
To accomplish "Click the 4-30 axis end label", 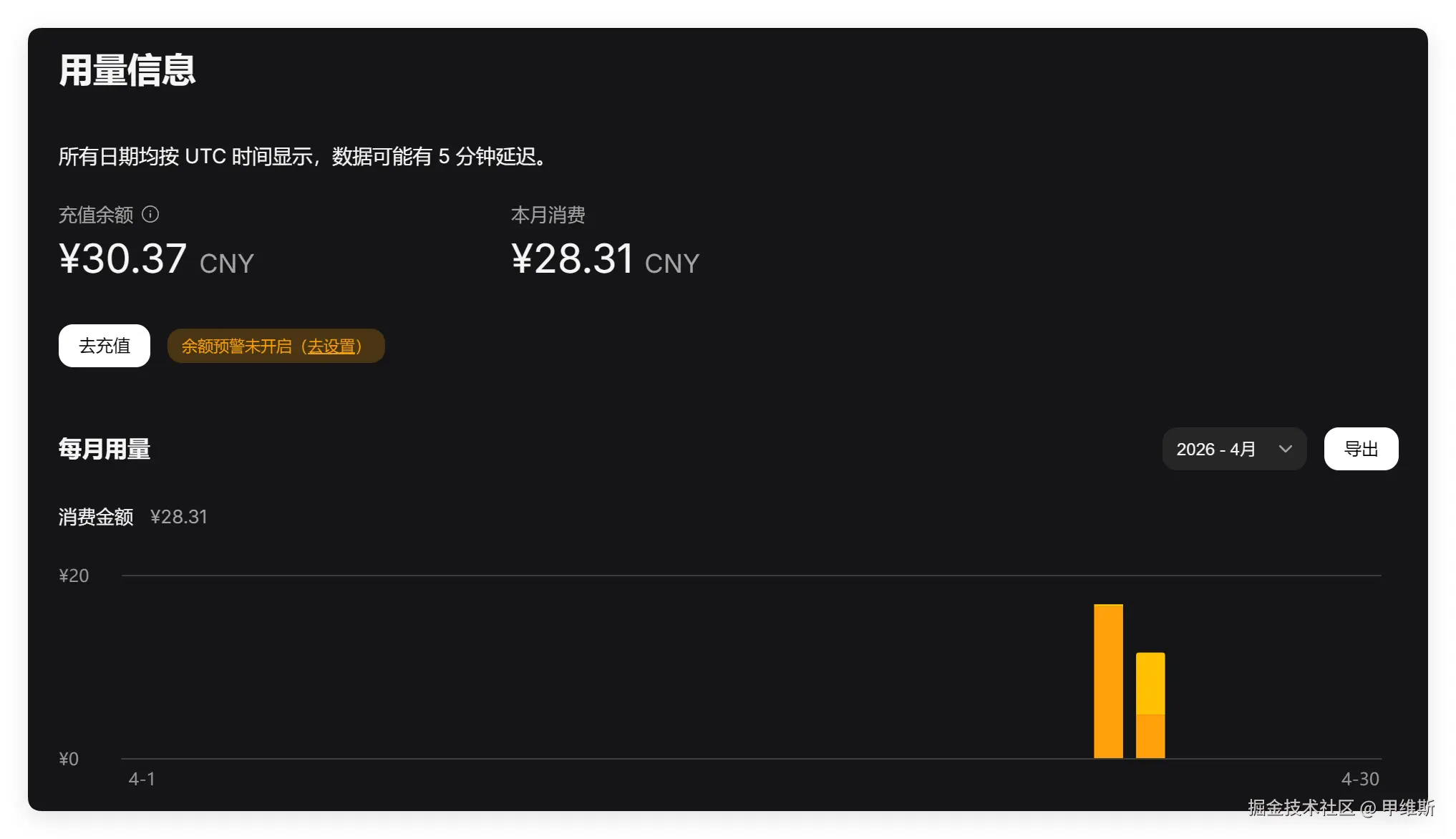I will click(x=1360, y=779).
